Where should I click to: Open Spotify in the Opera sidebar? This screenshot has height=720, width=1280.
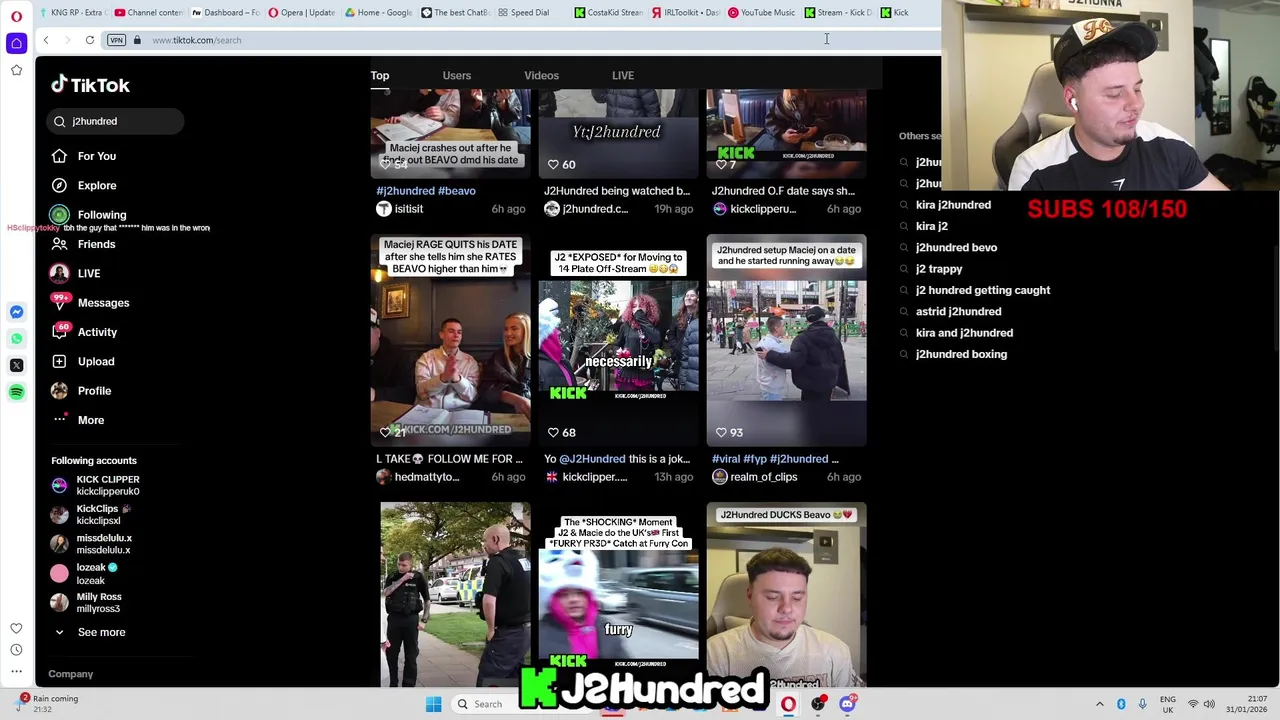16,392
